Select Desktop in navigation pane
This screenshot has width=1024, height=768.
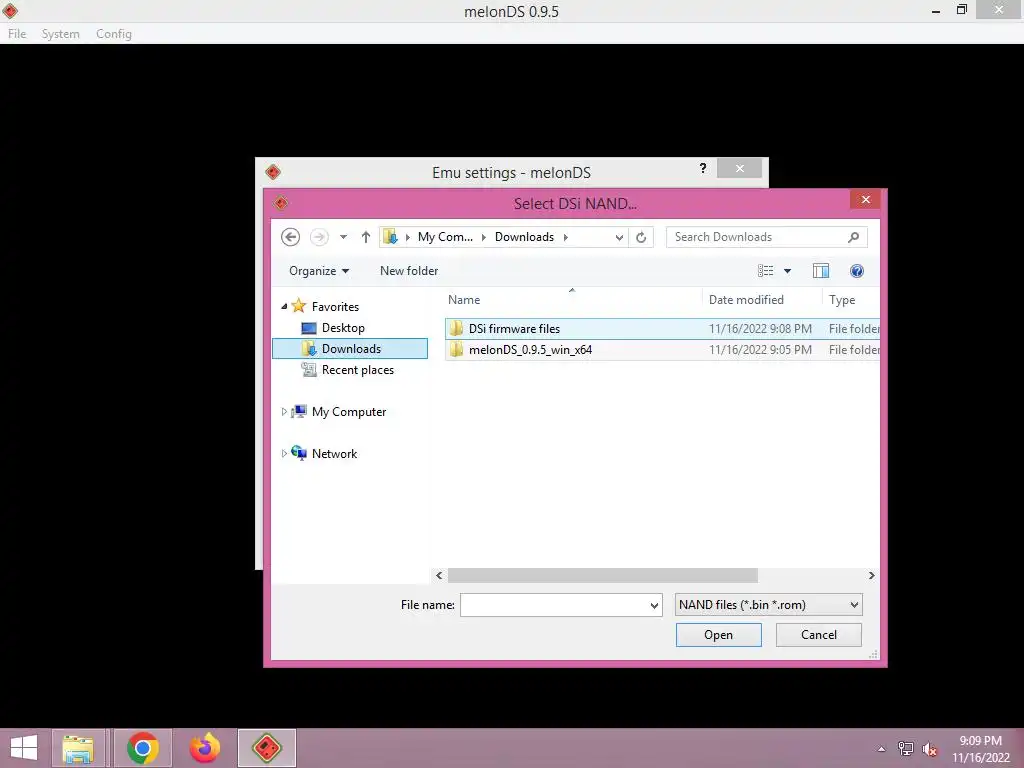343,328
